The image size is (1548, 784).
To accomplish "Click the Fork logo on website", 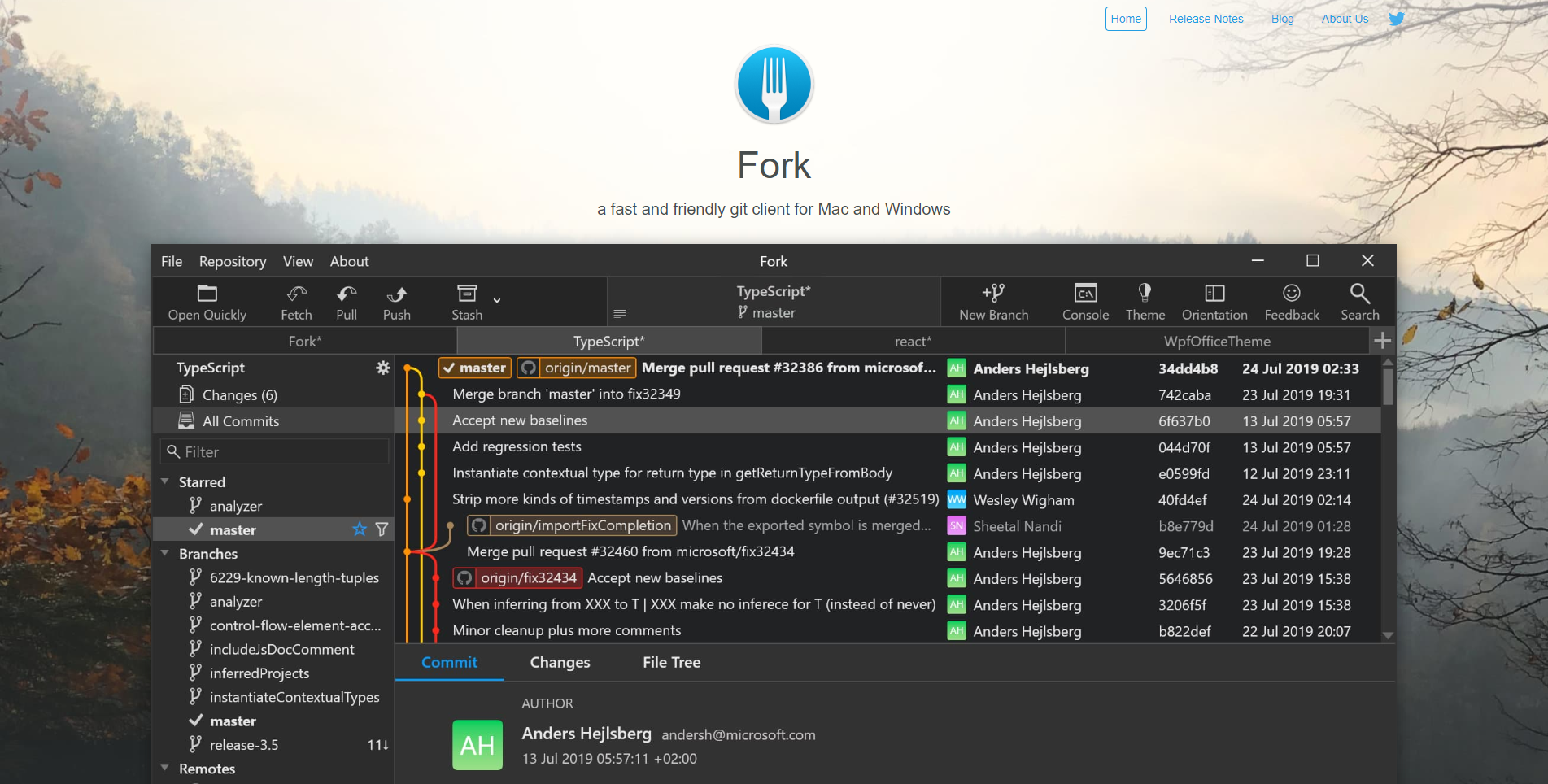I will click(774, 85).
